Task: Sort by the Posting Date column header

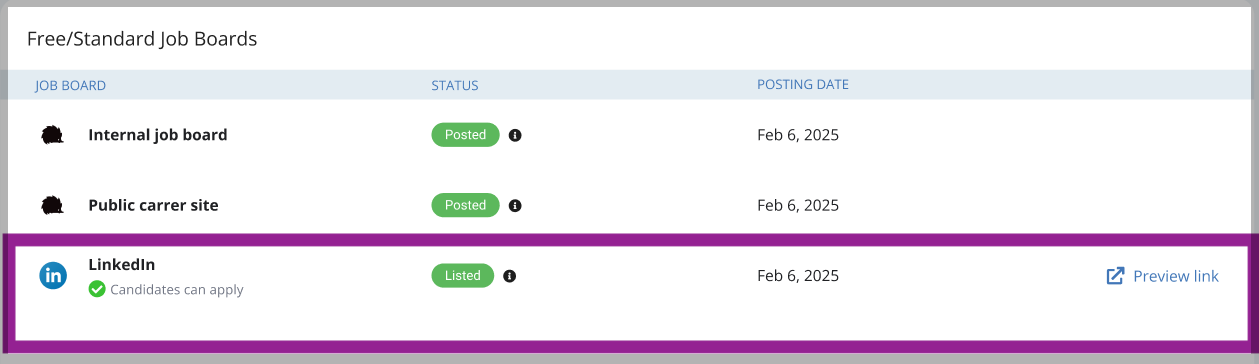Action: [x=803, y=84]
